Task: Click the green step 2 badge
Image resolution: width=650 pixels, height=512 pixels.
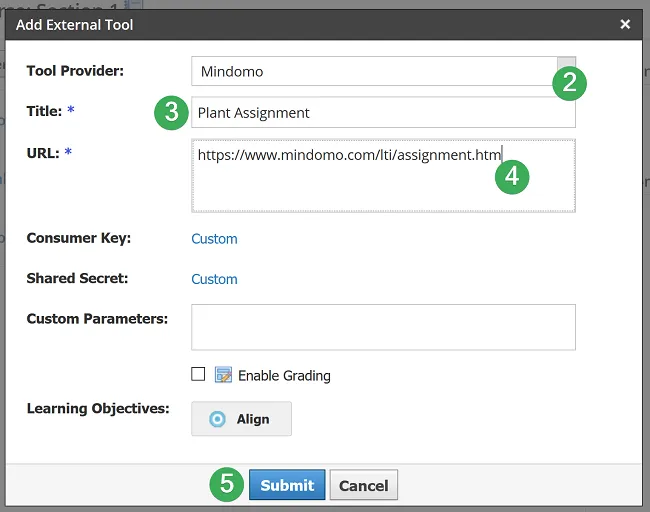Action: 569,82
